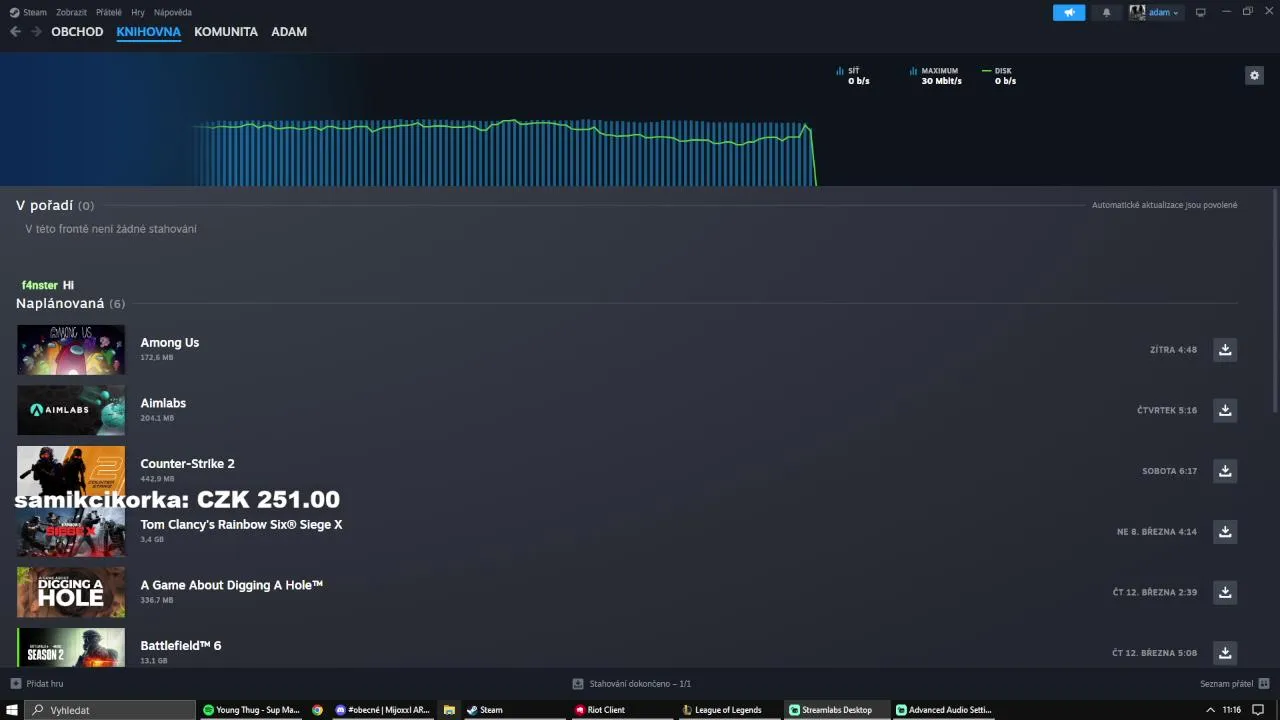Viewport: 1280px width, 720px height.
Task: Download the Among Us update now
Action: 1225,349
